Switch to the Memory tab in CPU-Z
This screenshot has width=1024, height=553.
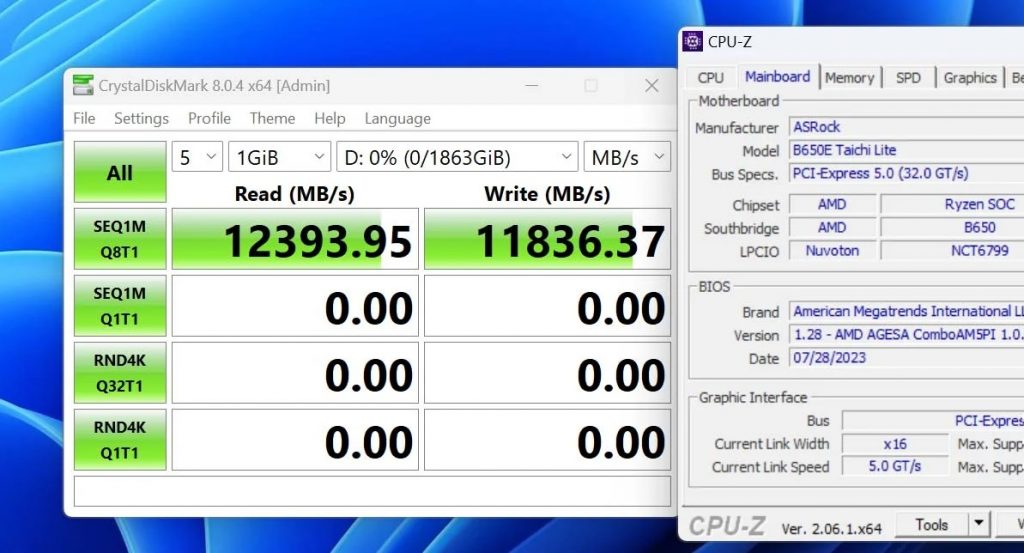coord(850,78)
